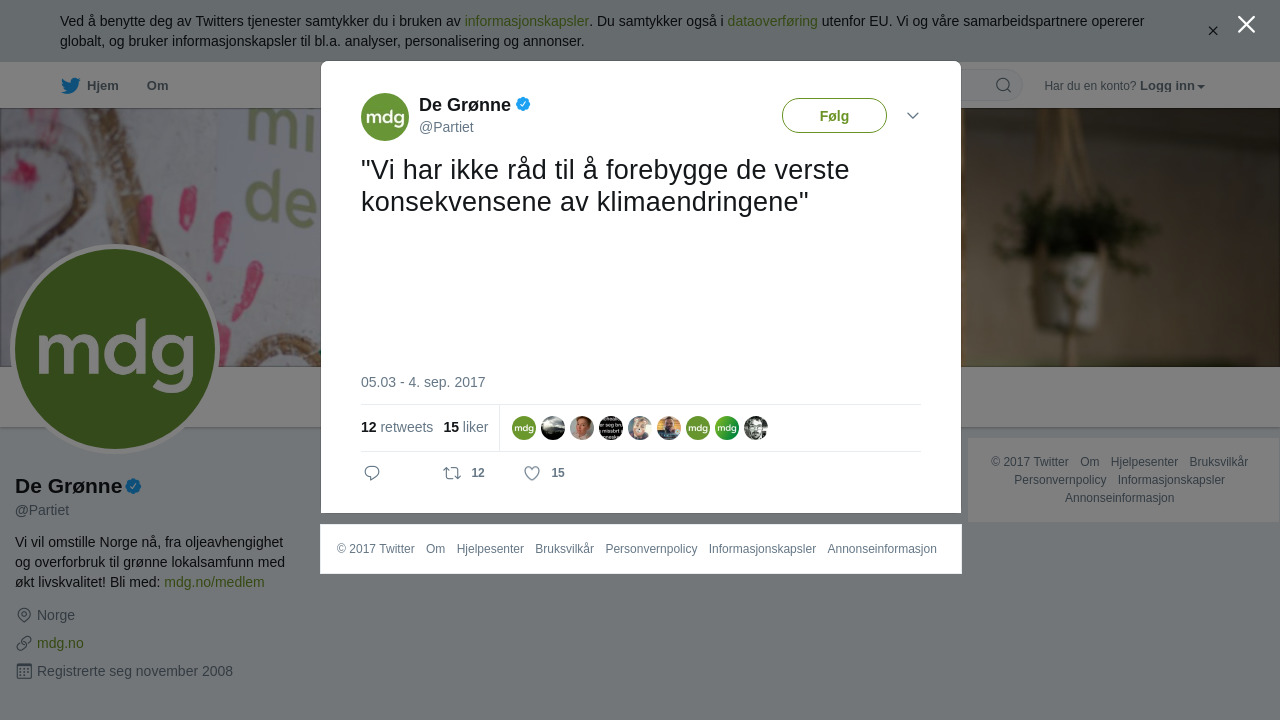Screen dimensions: 1280x720
Task: Like the tweet with the heart icon
Action: (532, 473)
